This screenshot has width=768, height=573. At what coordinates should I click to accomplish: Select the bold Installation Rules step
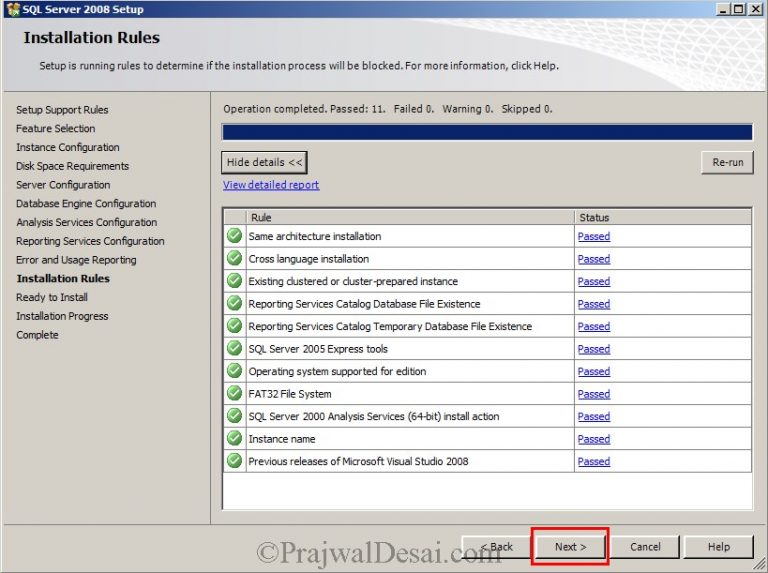tap(63, 279)
